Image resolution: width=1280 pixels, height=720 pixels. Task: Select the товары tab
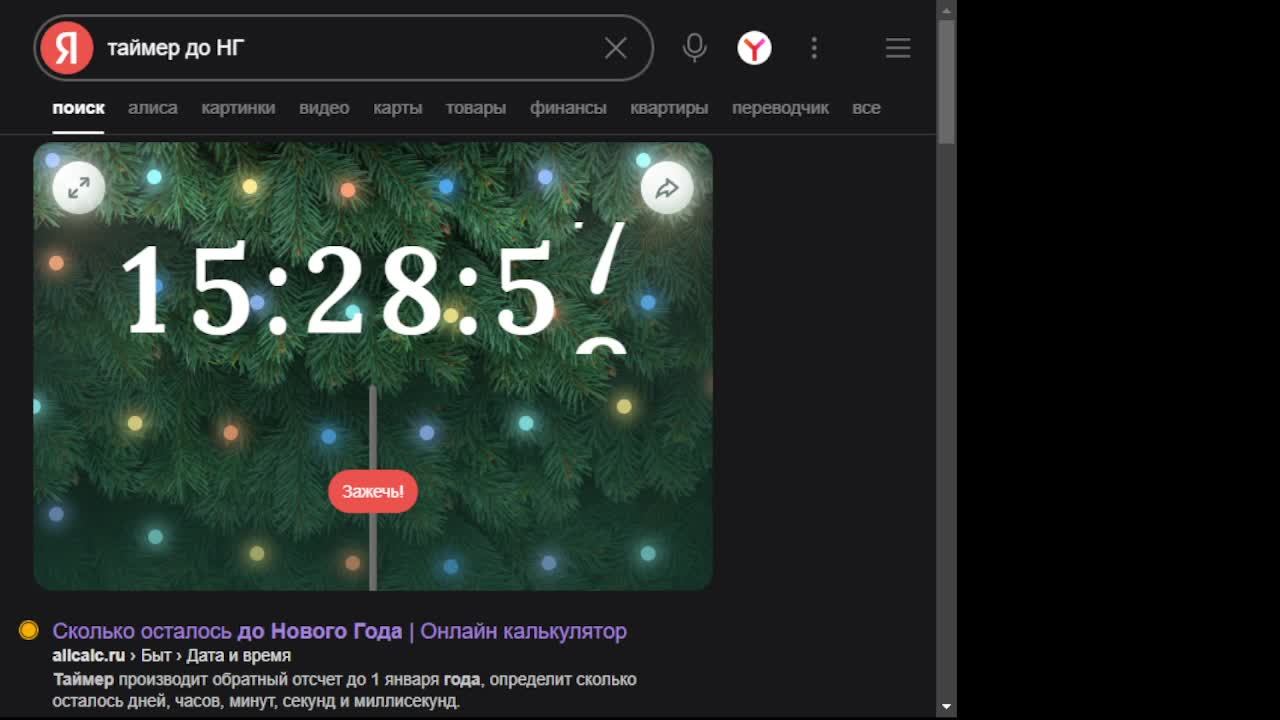pyautogui.click(x=476, y=108)
